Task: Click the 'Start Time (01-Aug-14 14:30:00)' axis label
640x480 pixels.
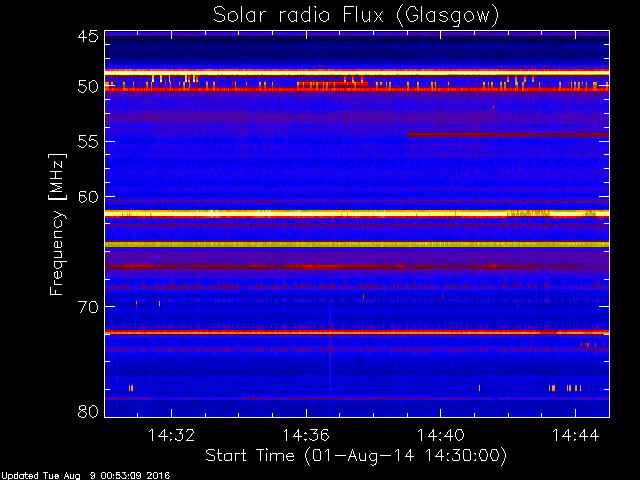Action: coord(356,456)
